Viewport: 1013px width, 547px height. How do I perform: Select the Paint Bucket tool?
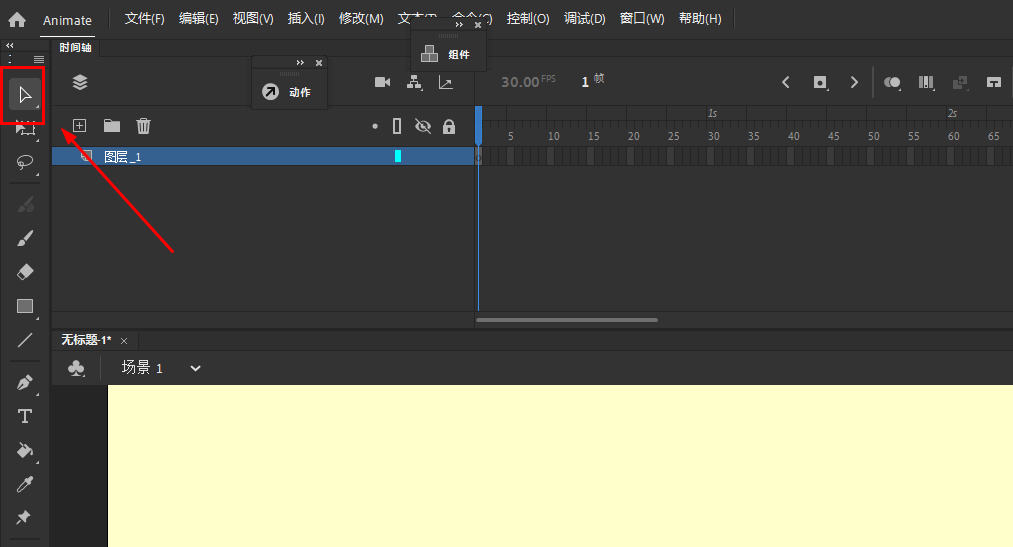tap(25, 450)
